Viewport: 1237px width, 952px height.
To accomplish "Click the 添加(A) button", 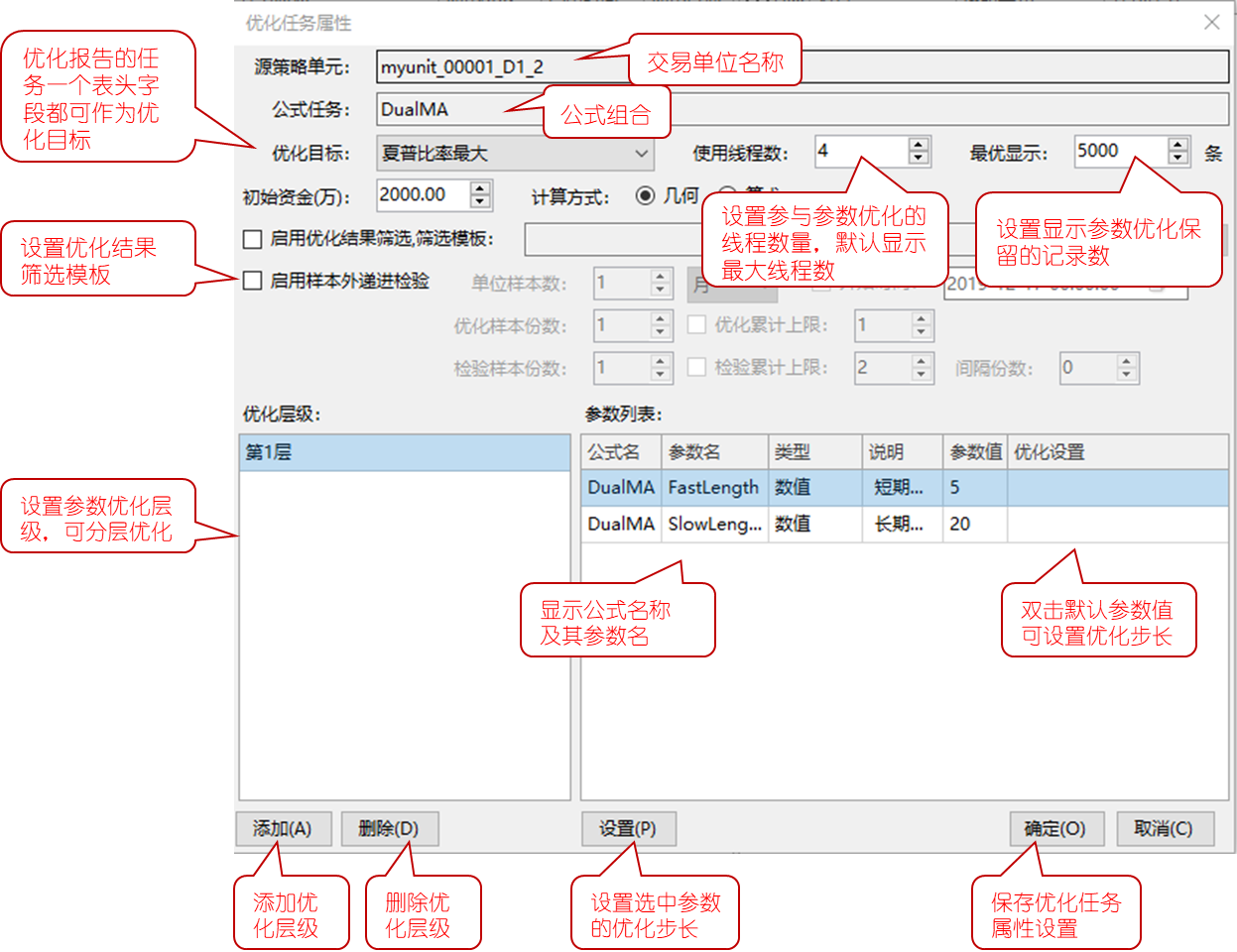I will point(283,829).
